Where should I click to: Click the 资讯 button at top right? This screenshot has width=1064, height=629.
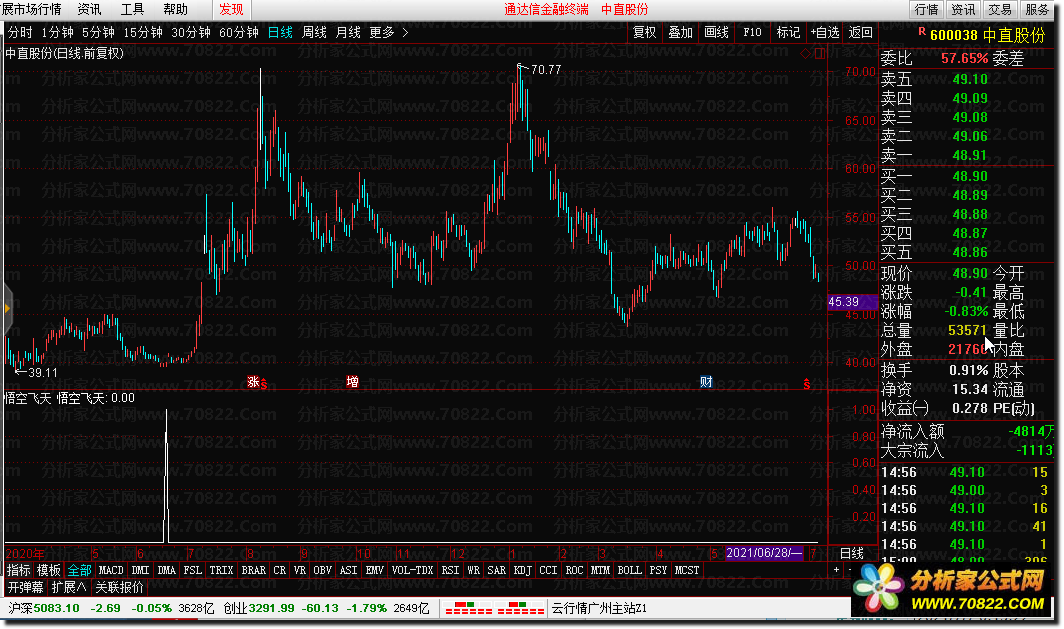963,9
